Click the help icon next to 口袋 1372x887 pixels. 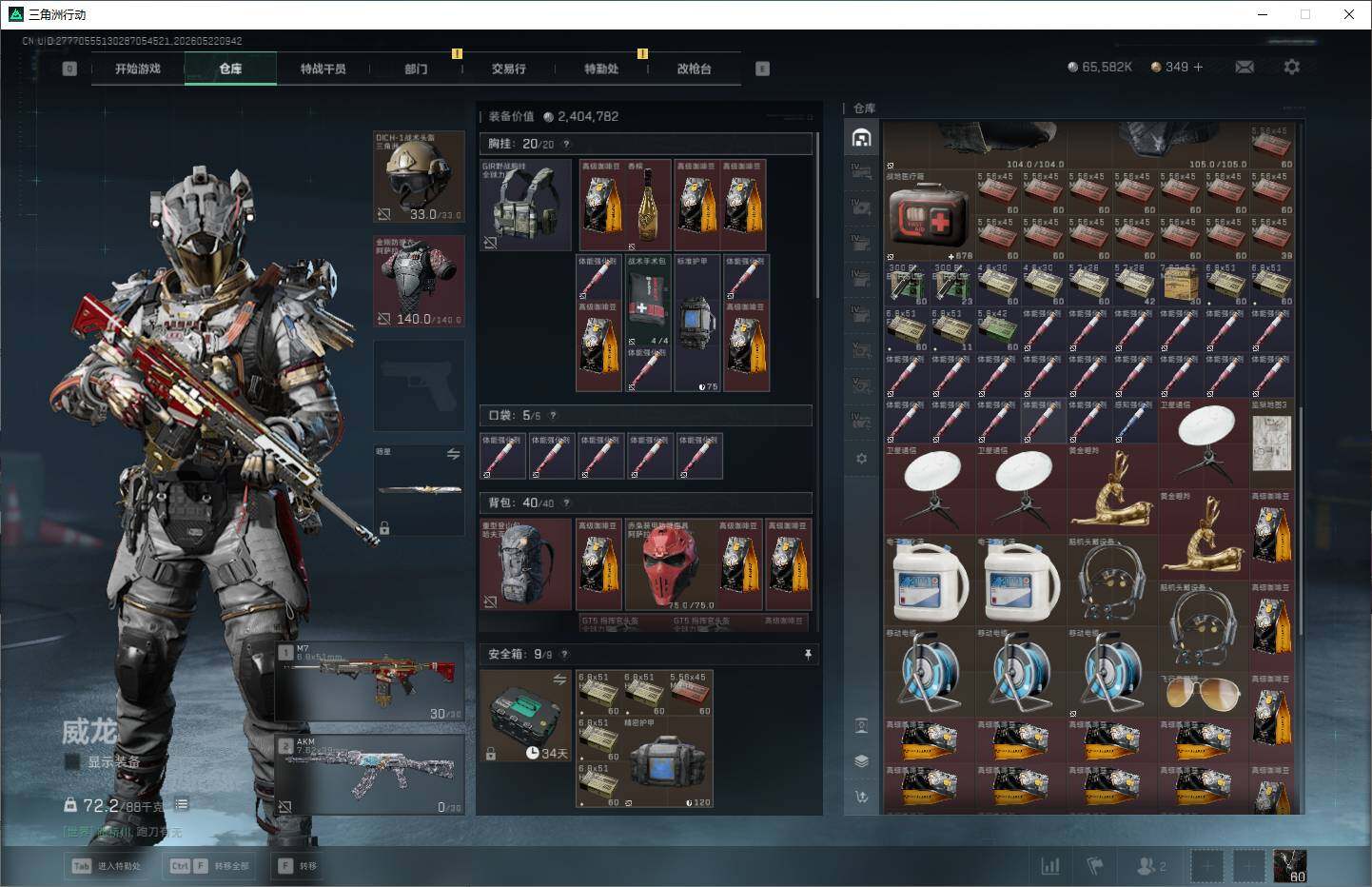coord(553,415)
